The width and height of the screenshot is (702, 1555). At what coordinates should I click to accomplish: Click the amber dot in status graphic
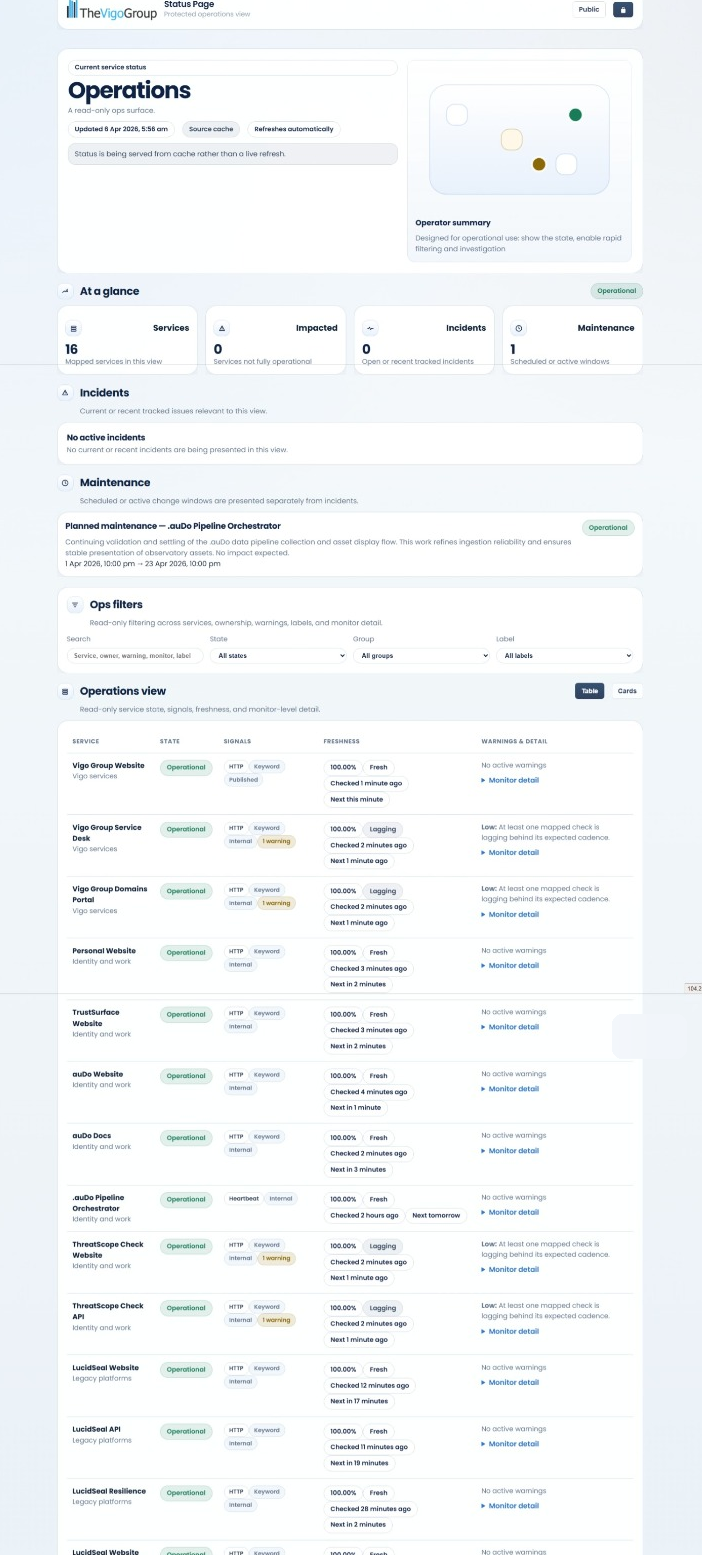[539, 164]
